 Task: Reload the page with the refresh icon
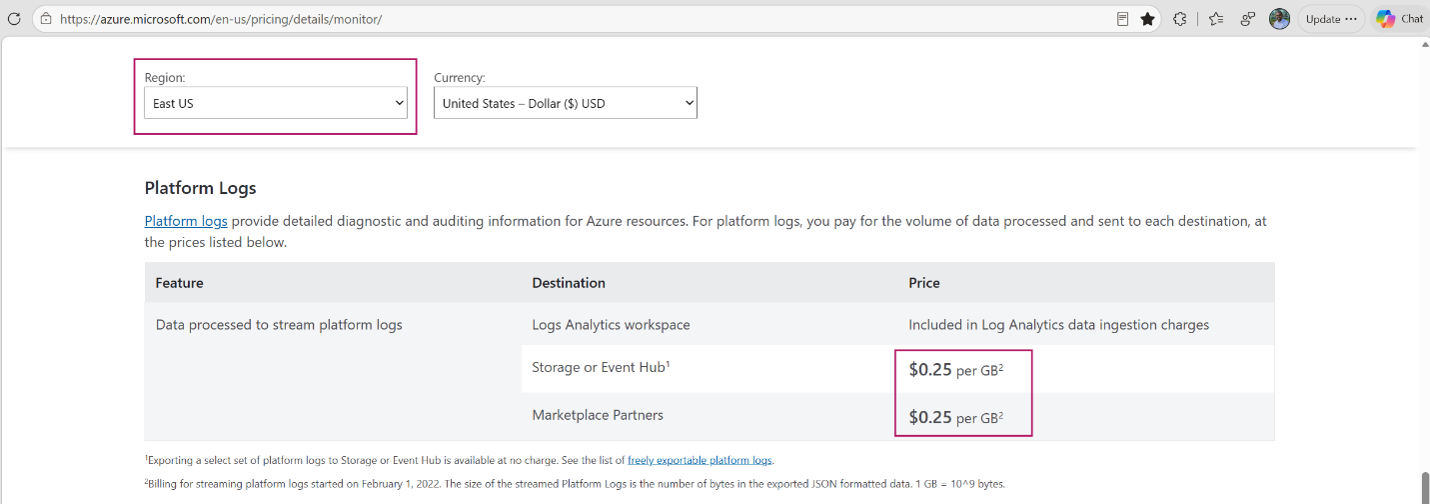pyautogui.click(x=14, y=19)
